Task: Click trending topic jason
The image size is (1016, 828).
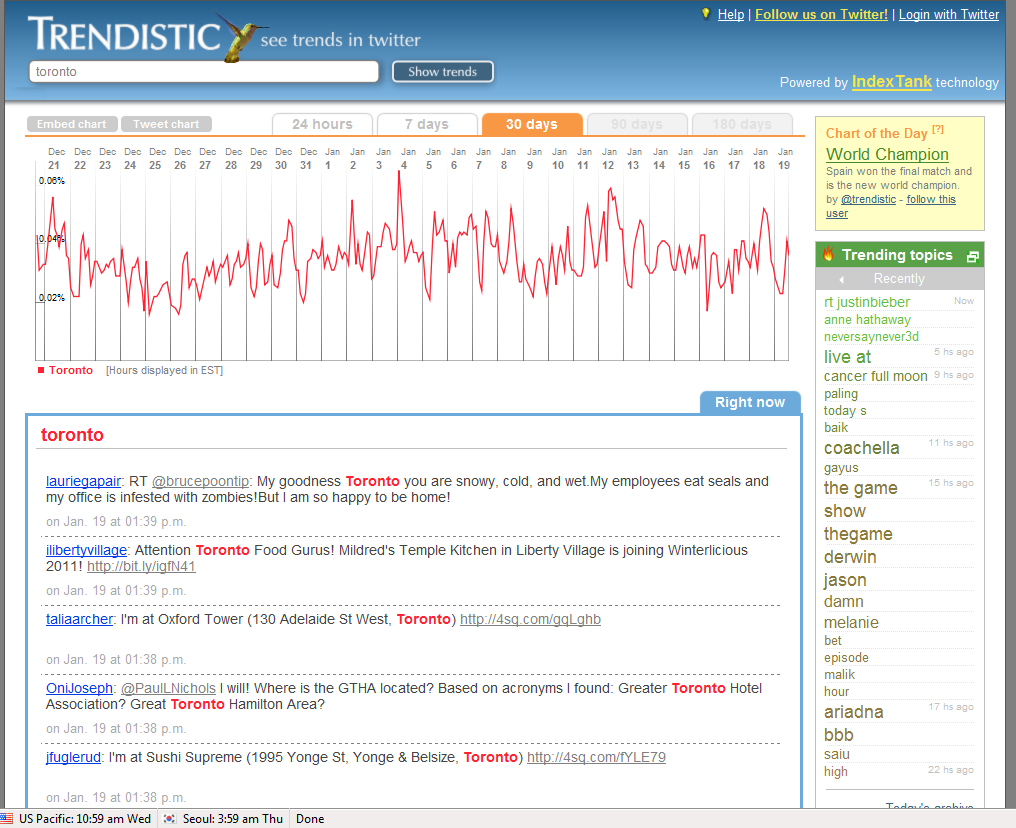Action: coord(845,581)
